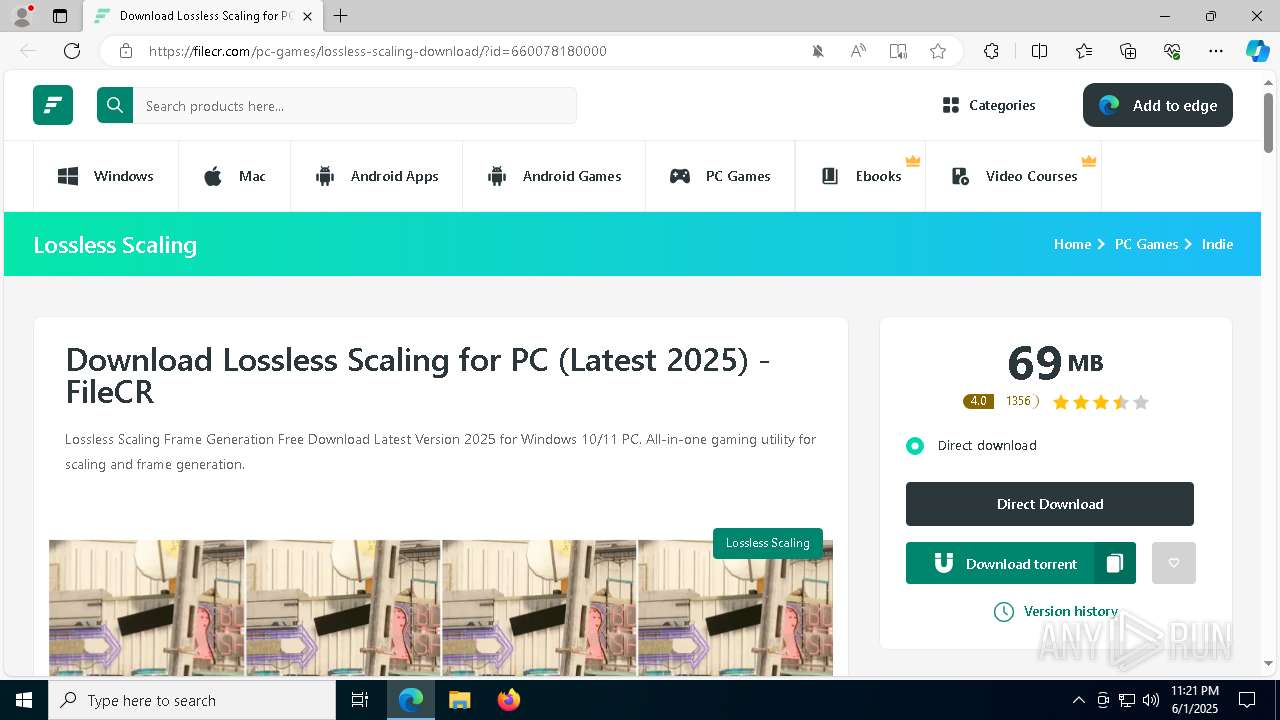Add page to favorites star icon
Image resolution: width=1280 pixels, height=720 pixels.
[x=938, y=51]
